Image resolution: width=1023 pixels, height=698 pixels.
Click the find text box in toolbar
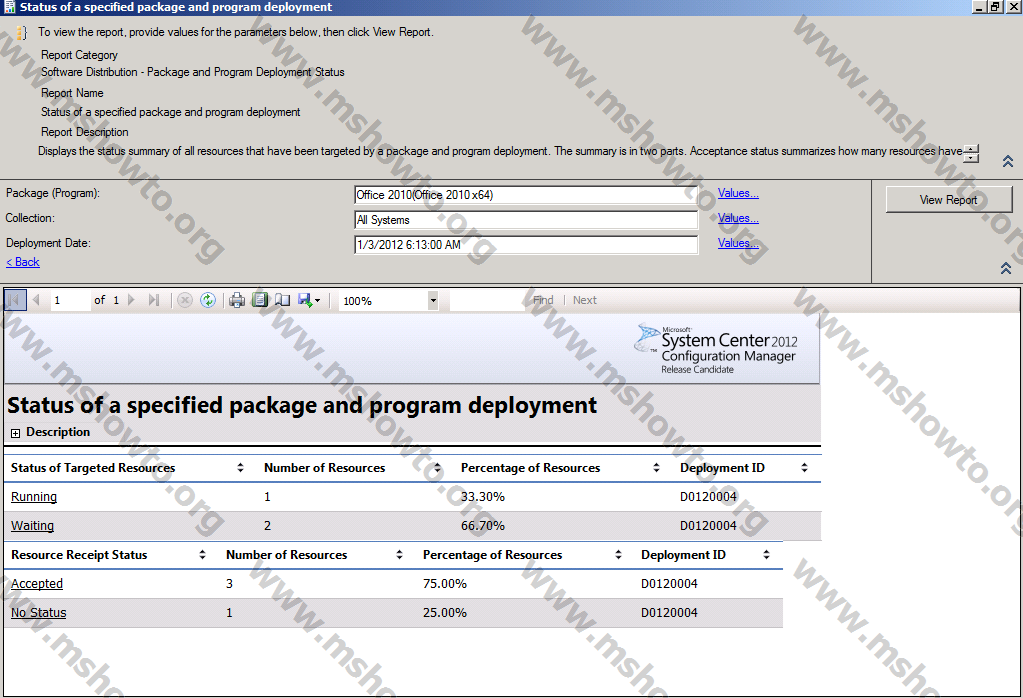click(488, 300)
